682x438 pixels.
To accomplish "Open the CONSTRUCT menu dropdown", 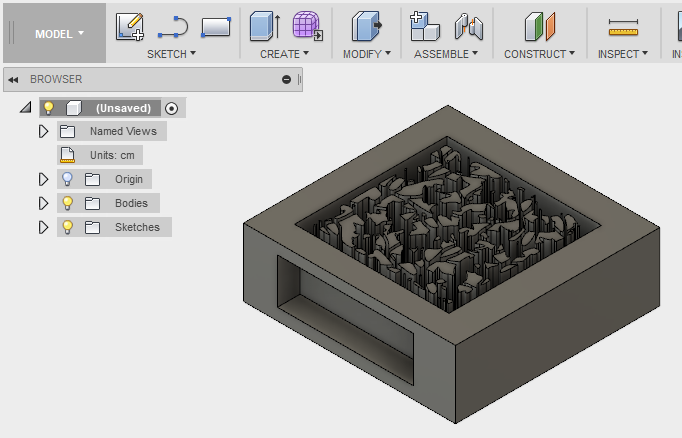I will pyautogui.click(x=539, y=54).
